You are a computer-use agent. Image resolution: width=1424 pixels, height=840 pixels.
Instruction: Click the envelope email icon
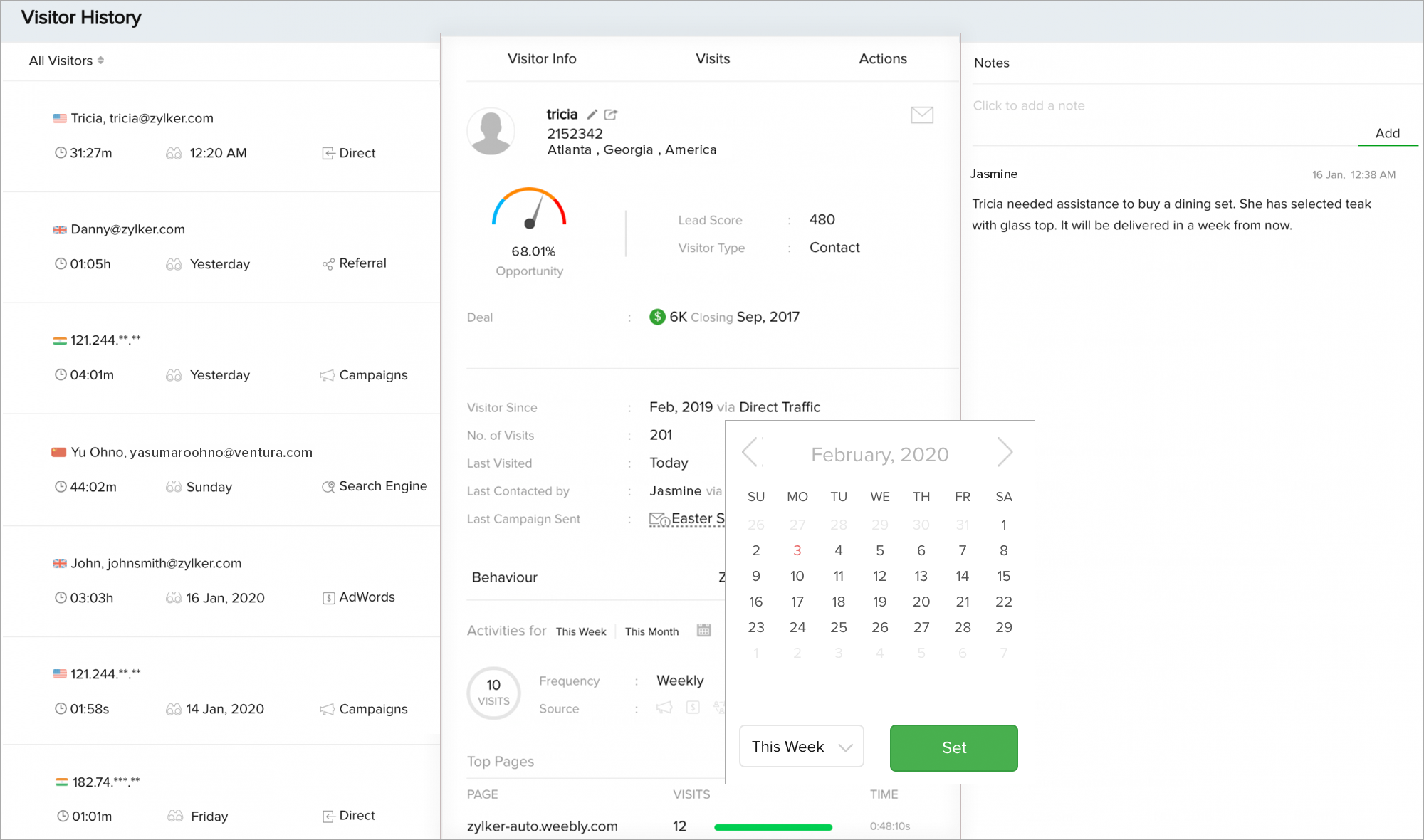pos(922,115)
